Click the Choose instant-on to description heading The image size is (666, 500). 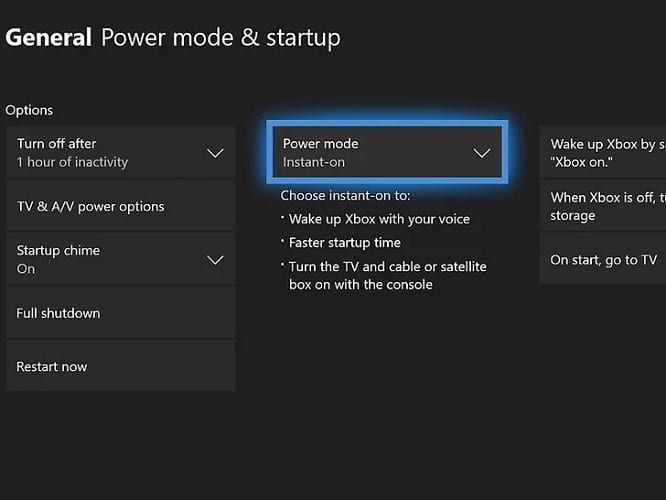click(x=345, y=195)
